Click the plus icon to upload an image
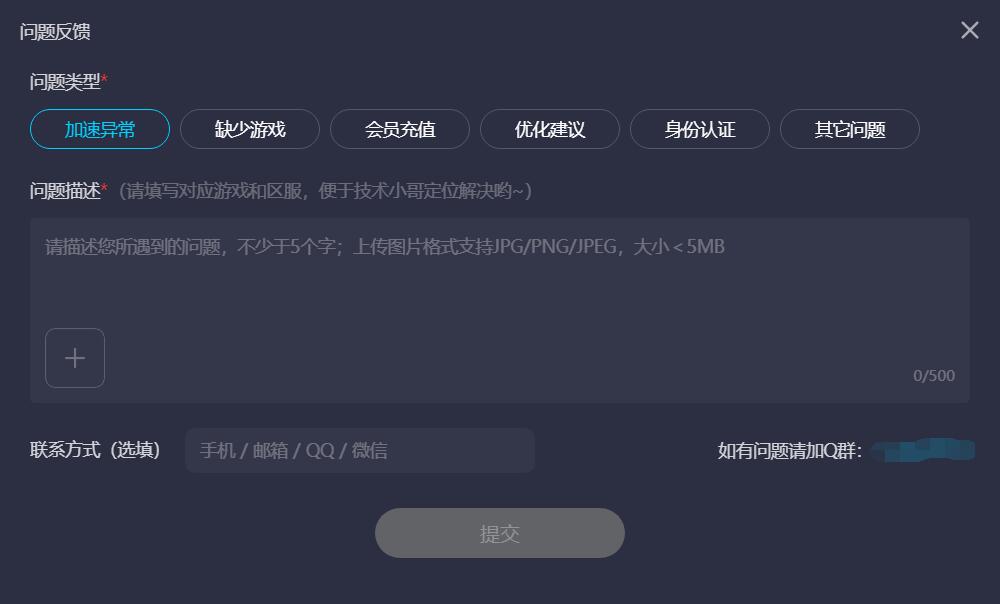The image size is (1000, 604). [x=75, y=358]
